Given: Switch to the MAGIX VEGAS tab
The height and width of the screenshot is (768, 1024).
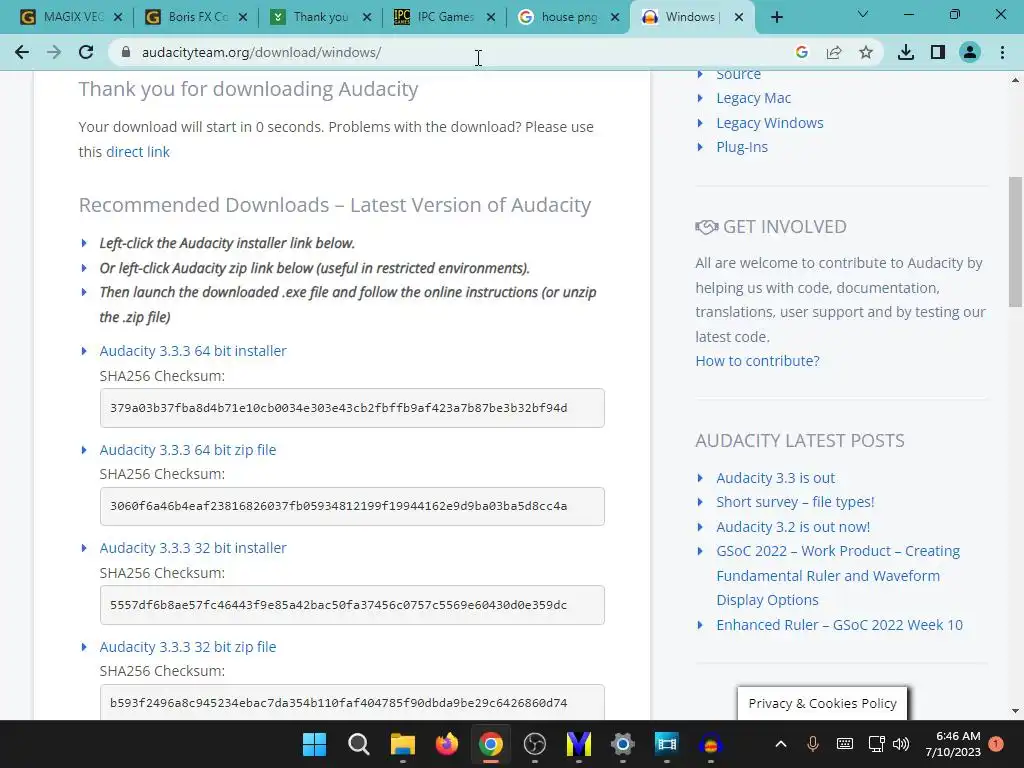Looking at the screenshot, I should coord(63,17).
